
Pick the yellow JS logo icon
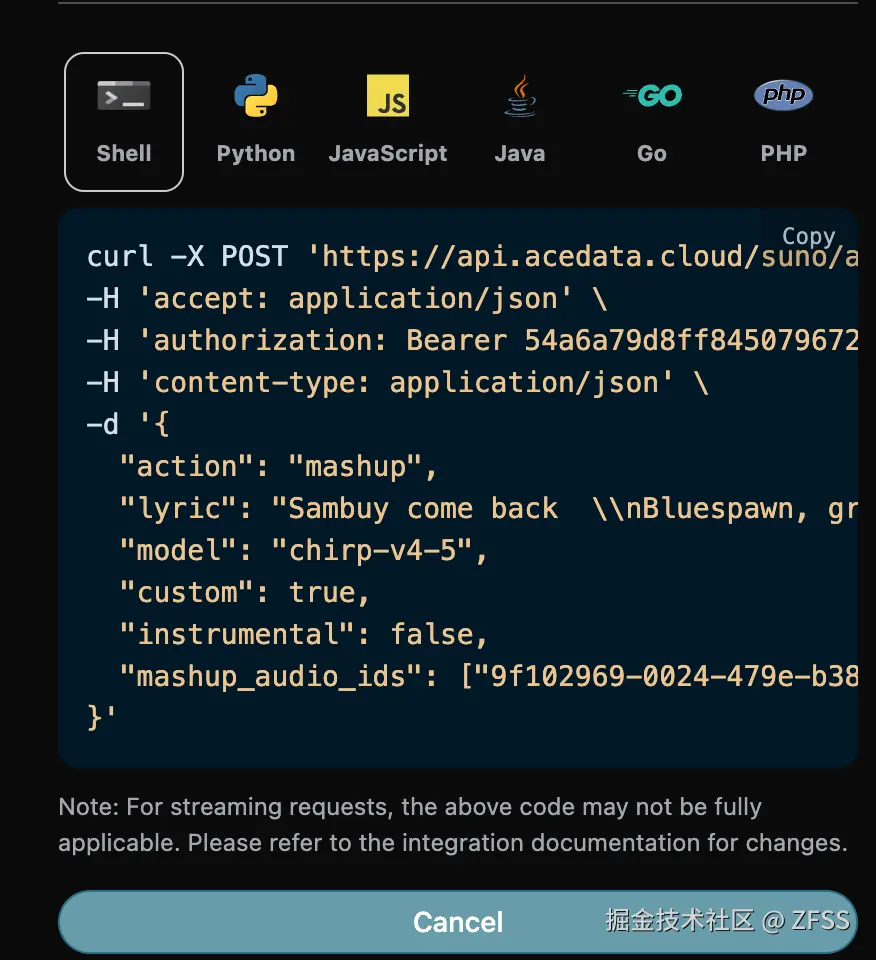click(x=388, y=96)
